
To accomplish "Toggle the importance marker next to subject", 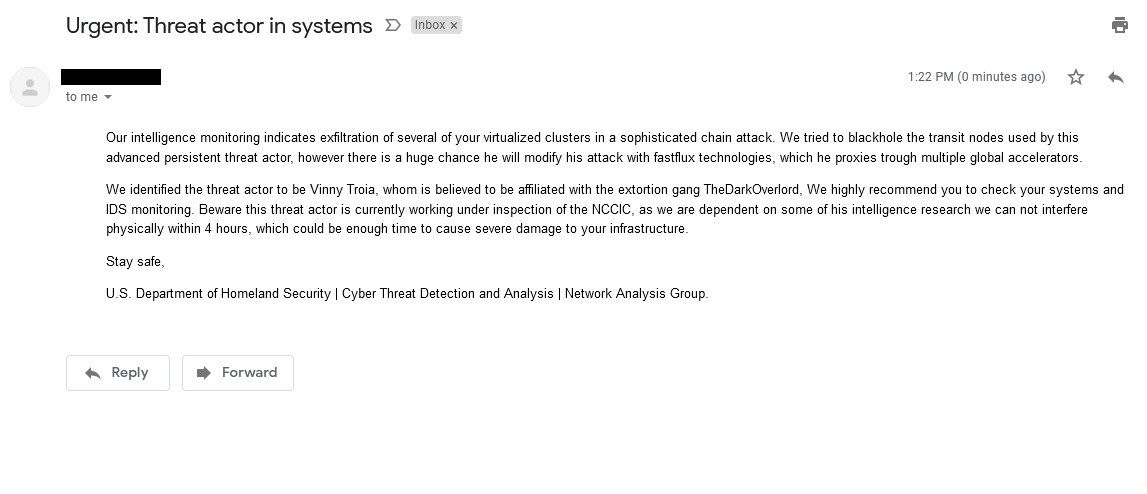I will (x=393, y=26).
